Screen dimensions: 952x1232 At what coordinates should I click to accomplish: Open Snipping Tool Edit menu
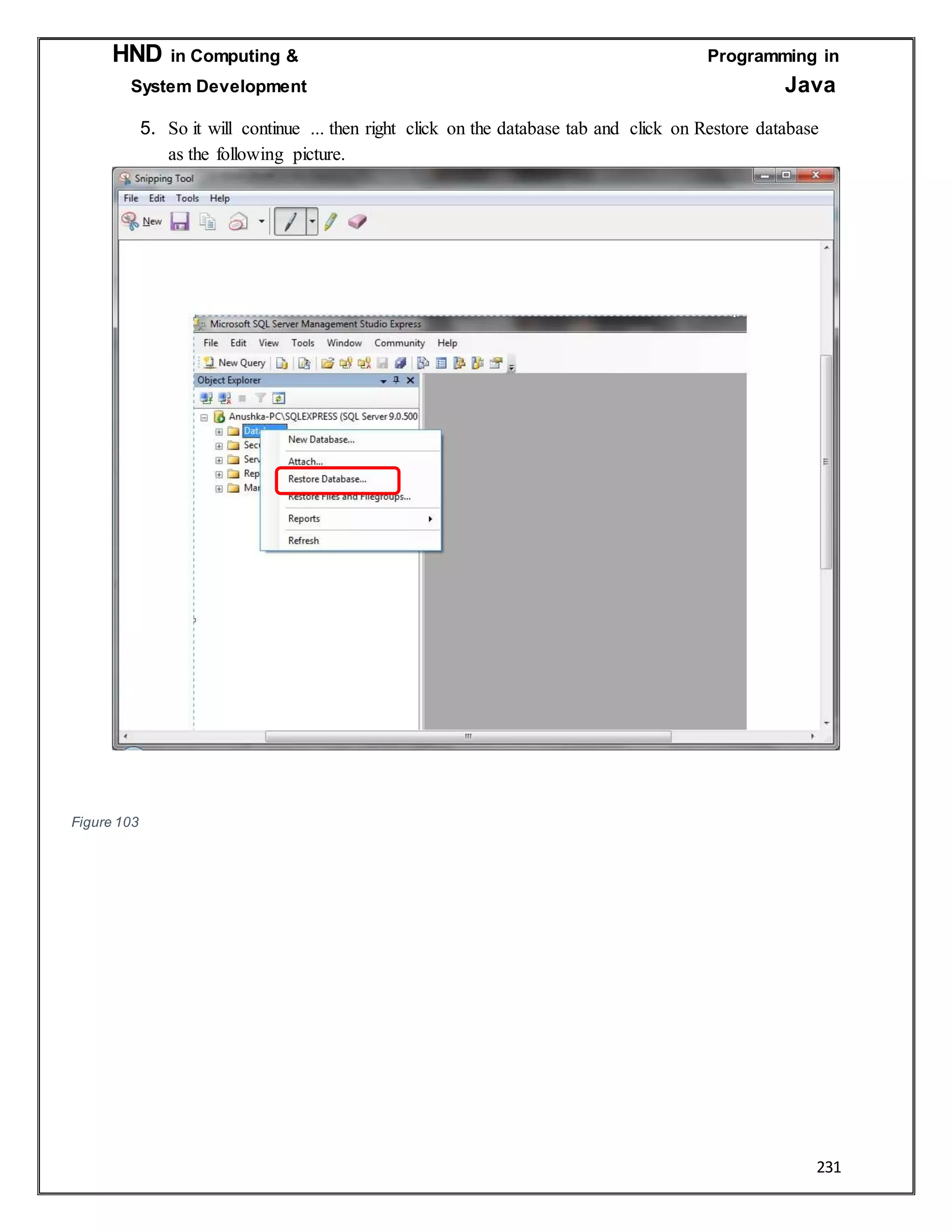click(x=157, y=198)
